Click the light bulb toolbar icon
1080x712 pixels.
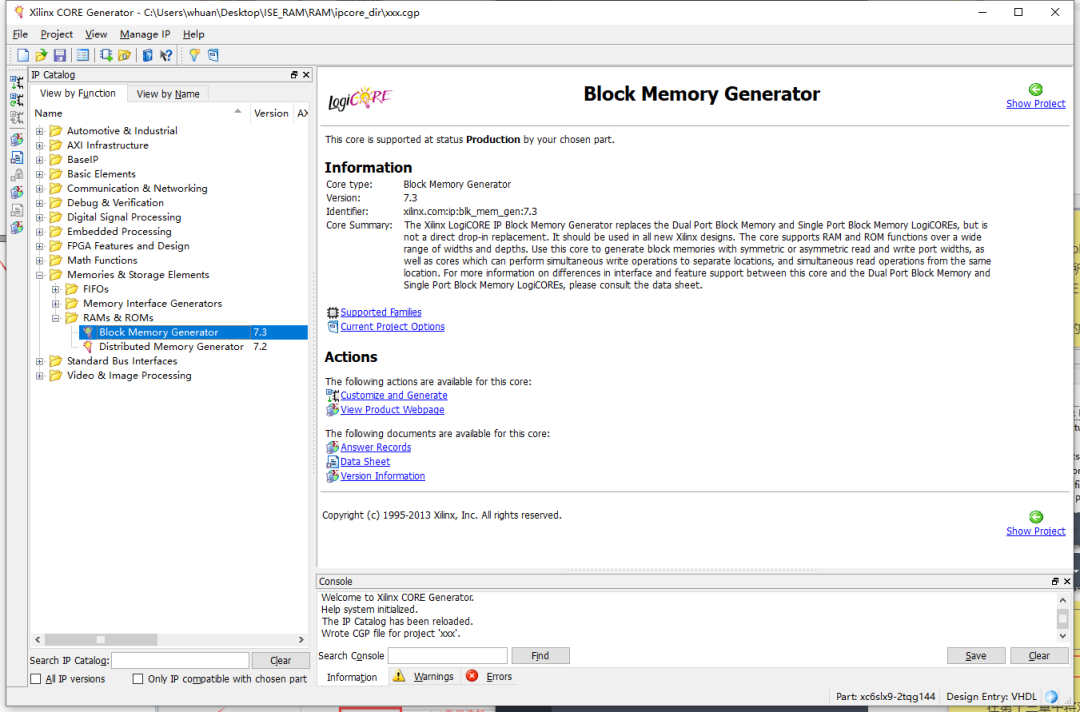point(194,56)
